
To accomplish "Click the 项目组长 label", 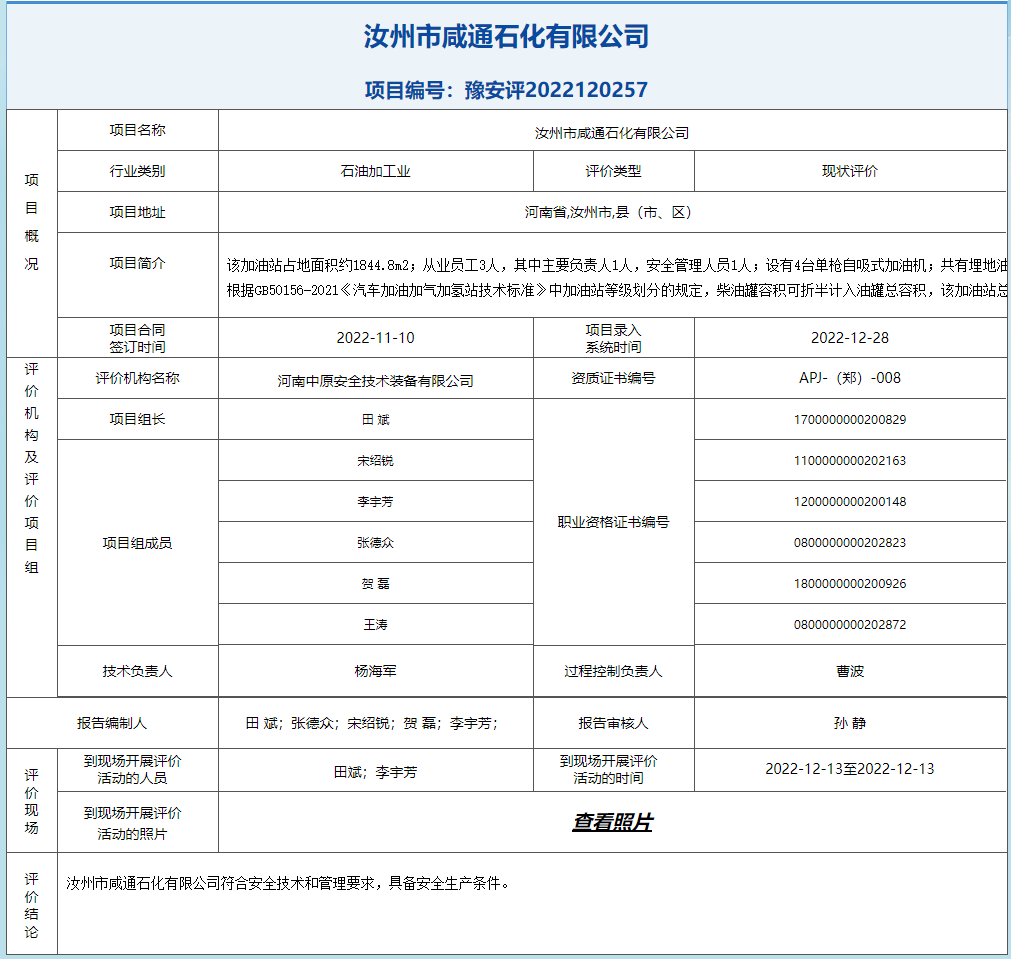I will tap(137, 419).
